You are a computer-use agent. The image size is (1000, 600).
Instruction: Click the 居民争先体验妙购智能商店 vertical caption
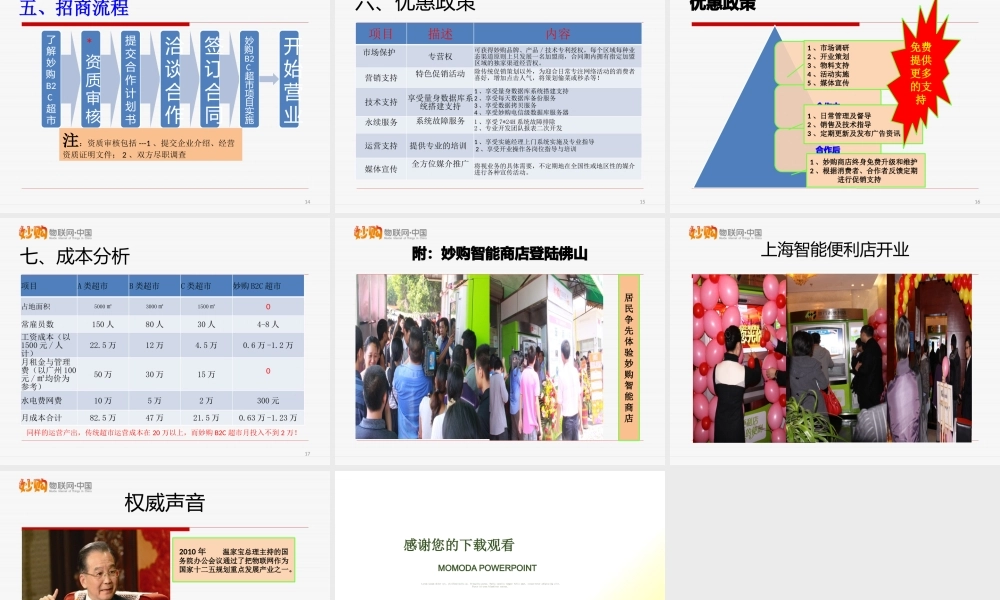(629, 358)
